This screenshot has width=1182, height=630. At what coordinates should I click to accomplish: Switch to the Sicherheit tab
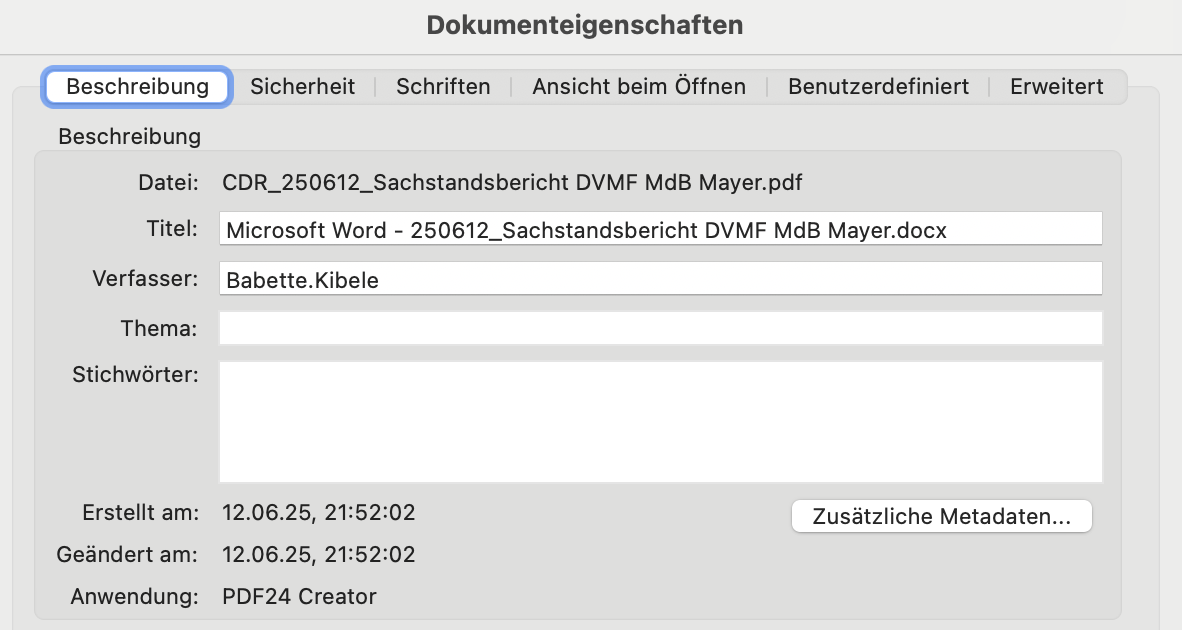(x=302, y=86)
